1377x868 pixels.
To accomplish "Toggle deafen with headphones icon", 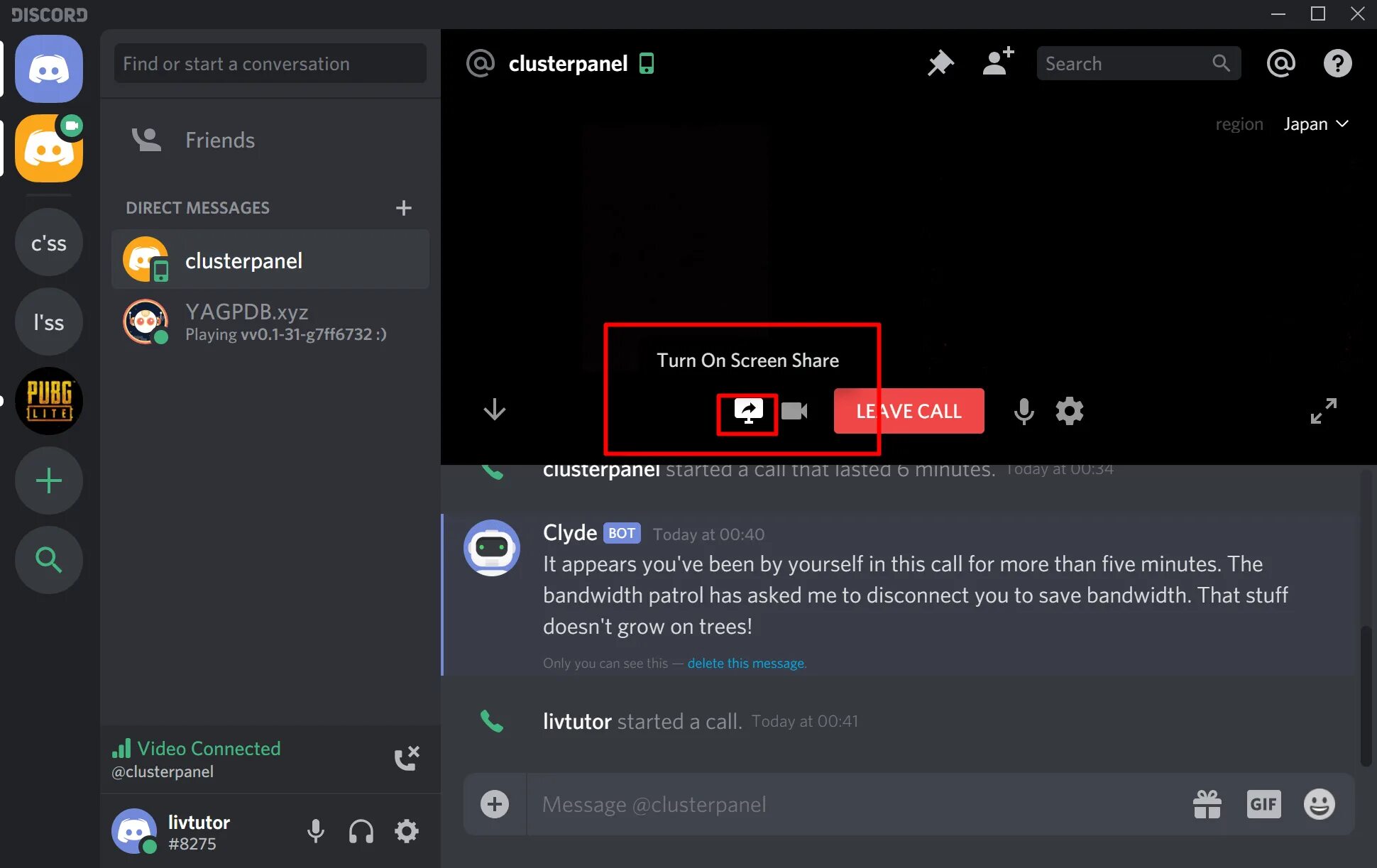I will coord(361,830).
